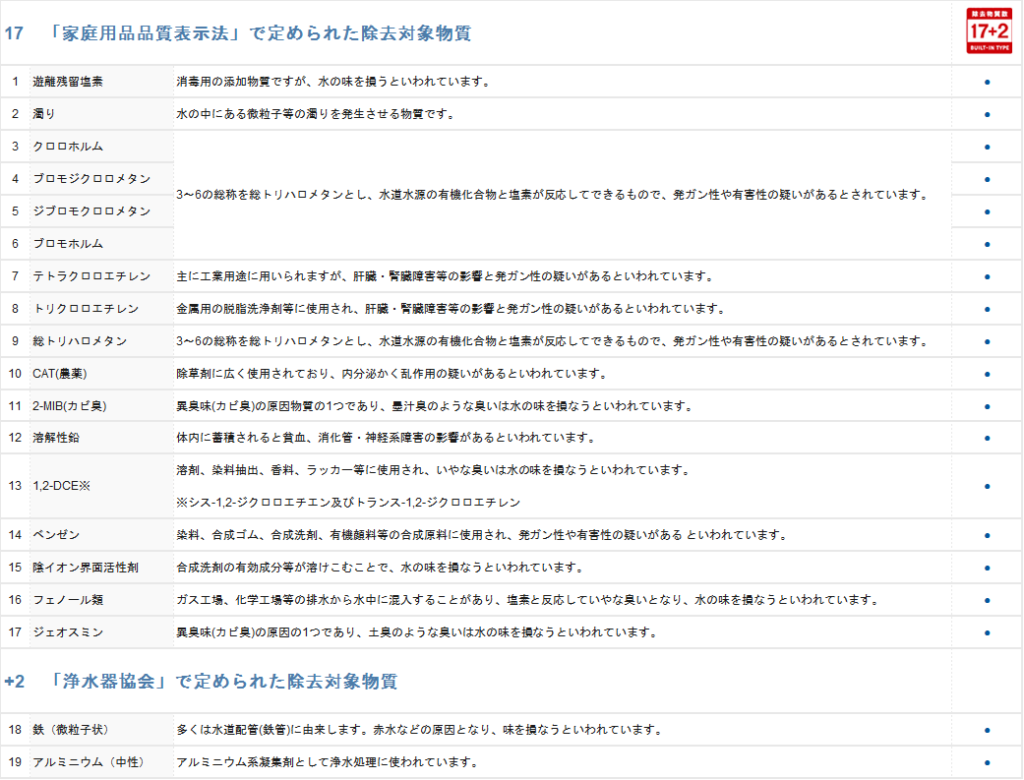
Task: Click the ベンゼン substance name cell
Action: click(x=56, y=535)
